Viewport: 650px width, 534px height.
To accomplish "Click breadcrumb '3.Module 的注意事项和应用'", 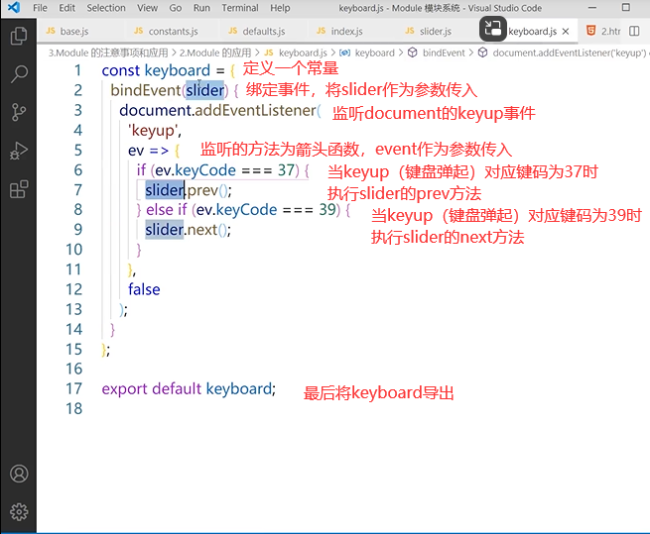I will click(x=108, y=53).
